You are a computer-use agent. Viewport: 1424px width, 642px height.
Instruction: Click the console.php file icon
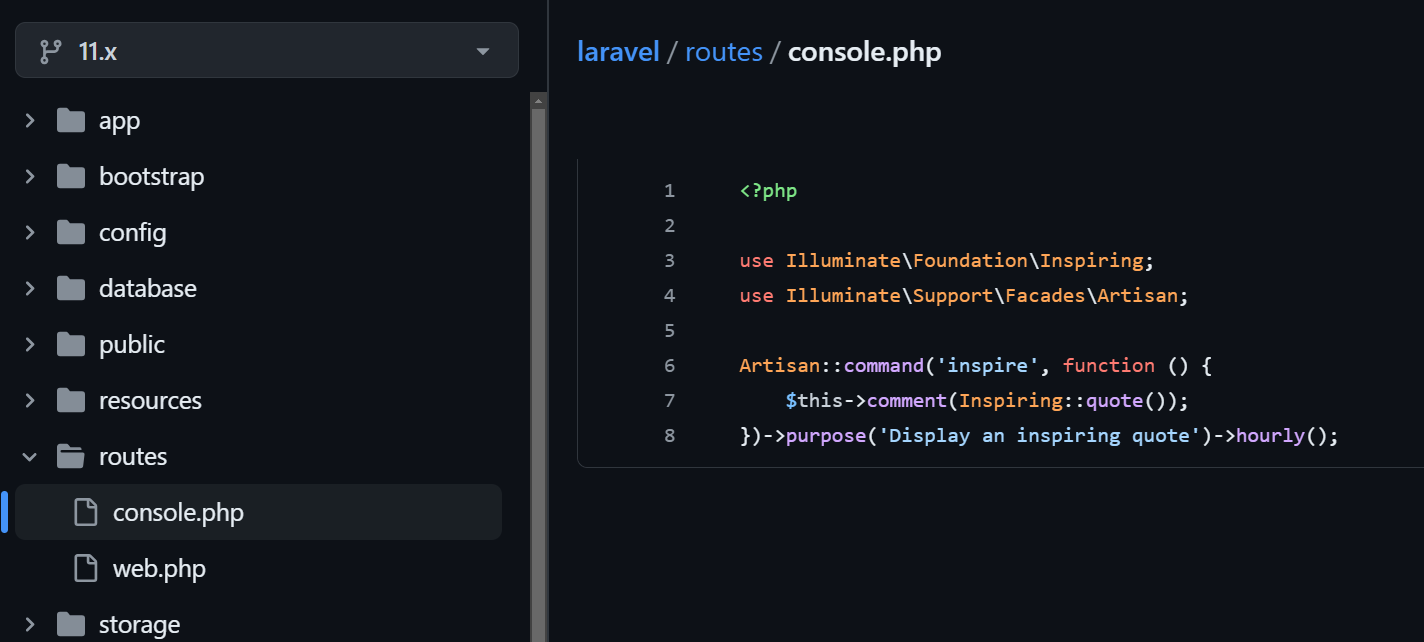pyautogui.click(x=86, y=513)
